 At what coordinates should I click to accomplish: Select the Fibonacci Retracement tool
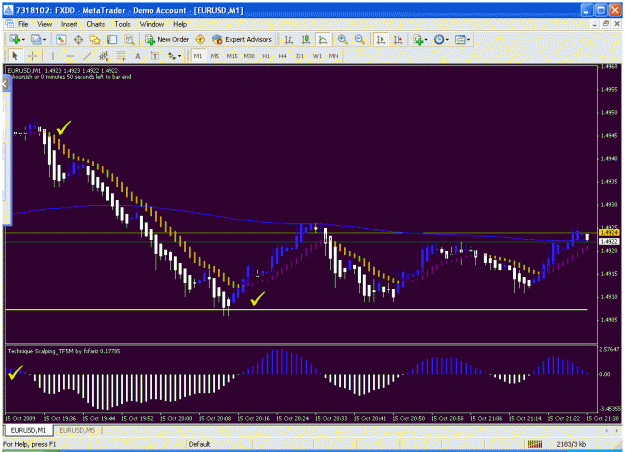pyautogui.click(x=121, y=56)
